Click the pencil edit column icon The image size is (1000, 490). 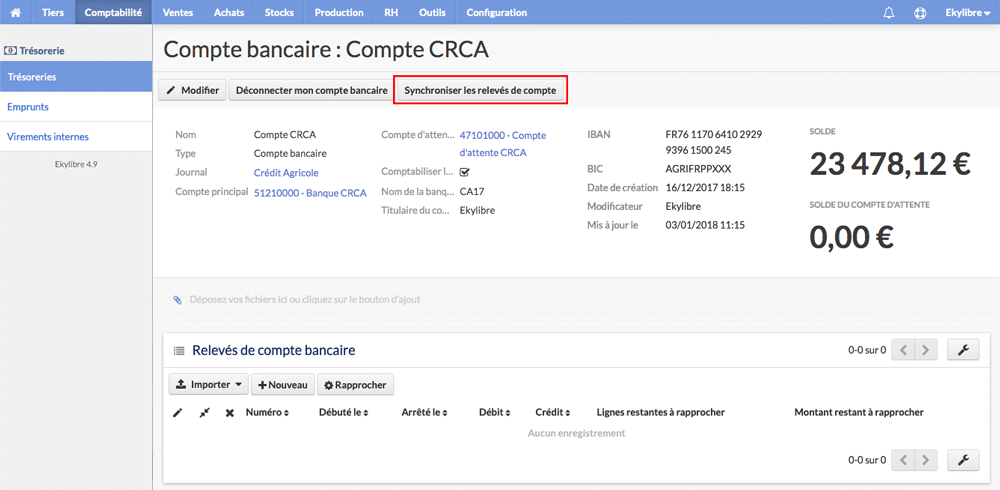[178, 413]
